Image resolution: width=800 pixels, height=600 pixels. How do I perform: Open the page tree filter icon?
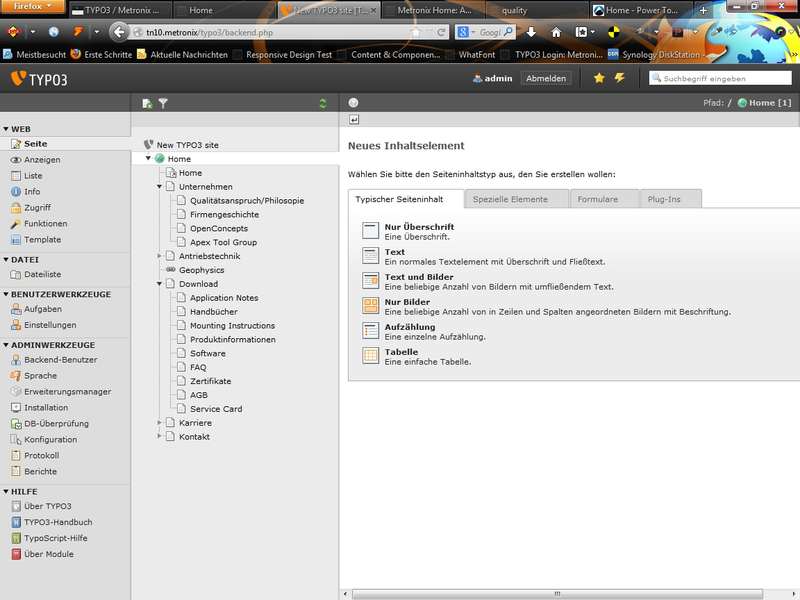pos(163,103)
